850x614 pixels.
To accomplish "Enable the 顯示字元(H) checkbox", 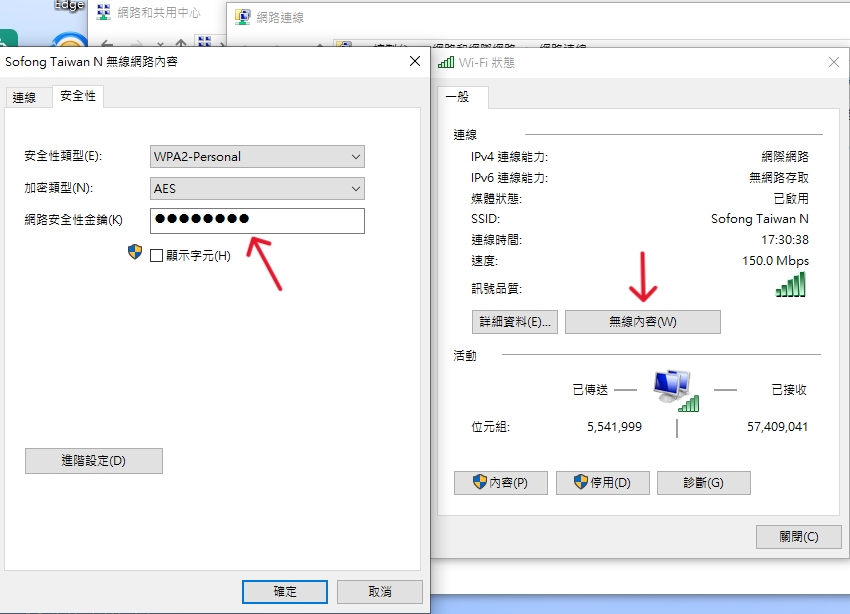I will (x=157, y=255).
